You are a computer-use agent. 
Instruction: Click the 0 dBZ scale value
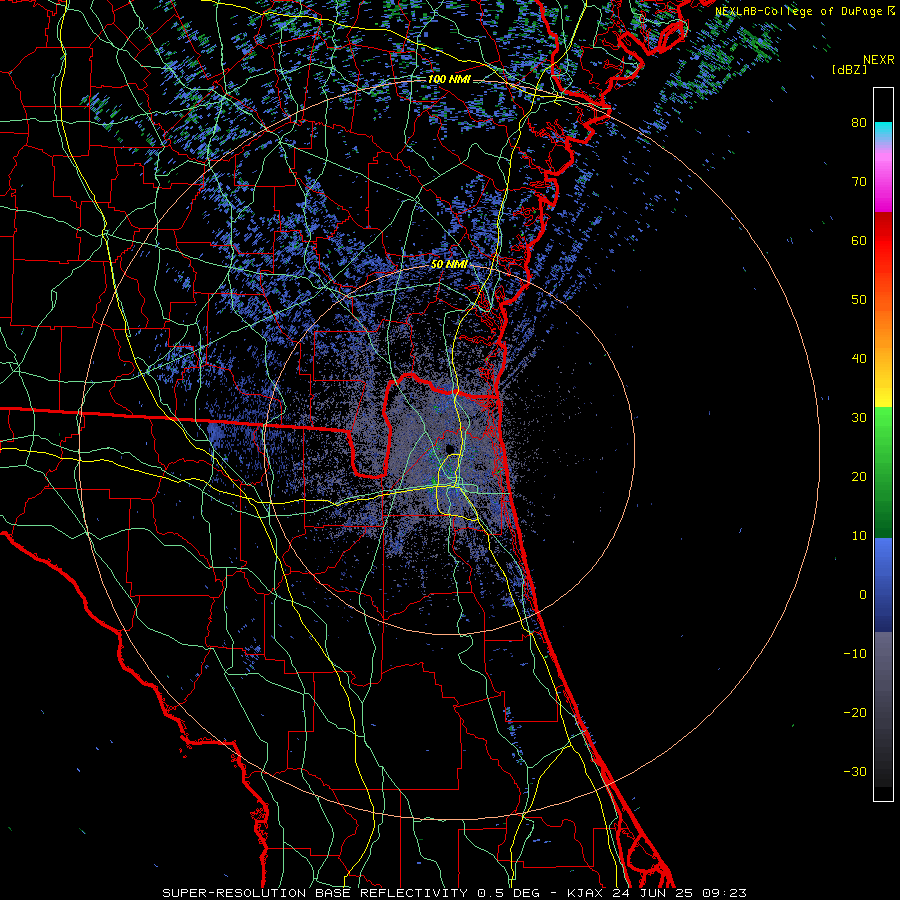point(863,595)
